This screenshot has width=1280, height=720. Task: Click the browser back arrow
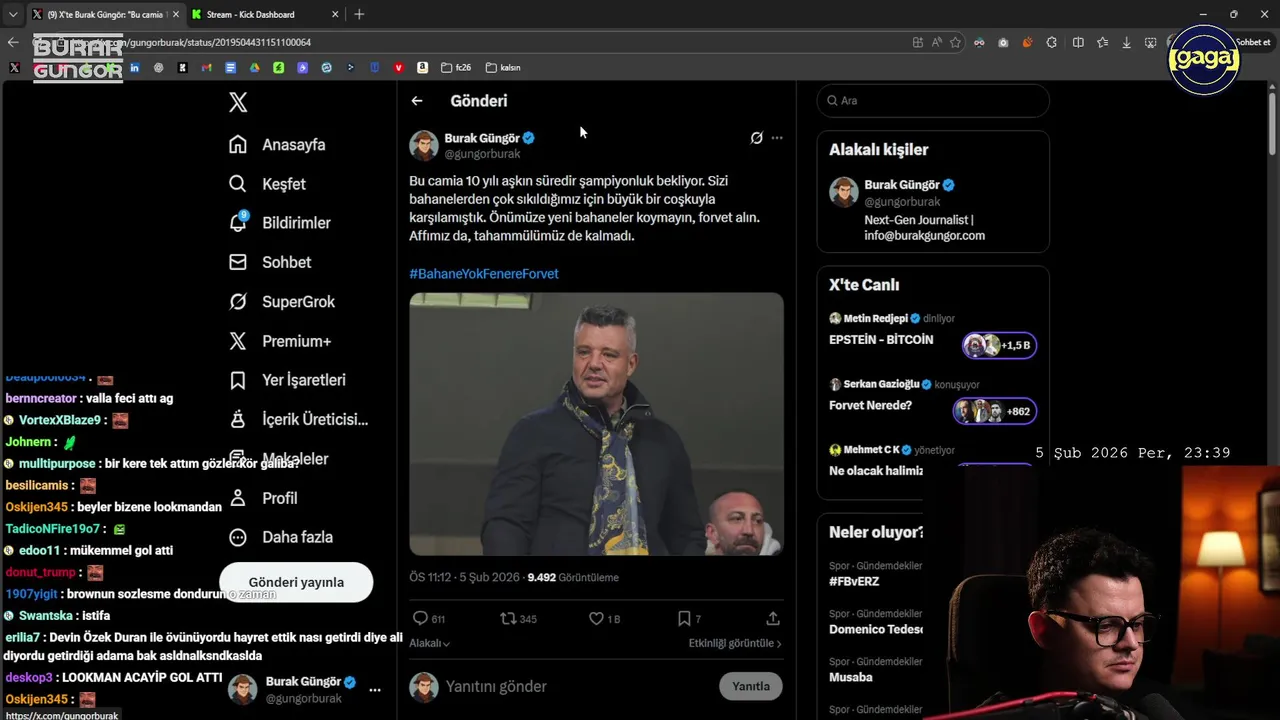13,42
